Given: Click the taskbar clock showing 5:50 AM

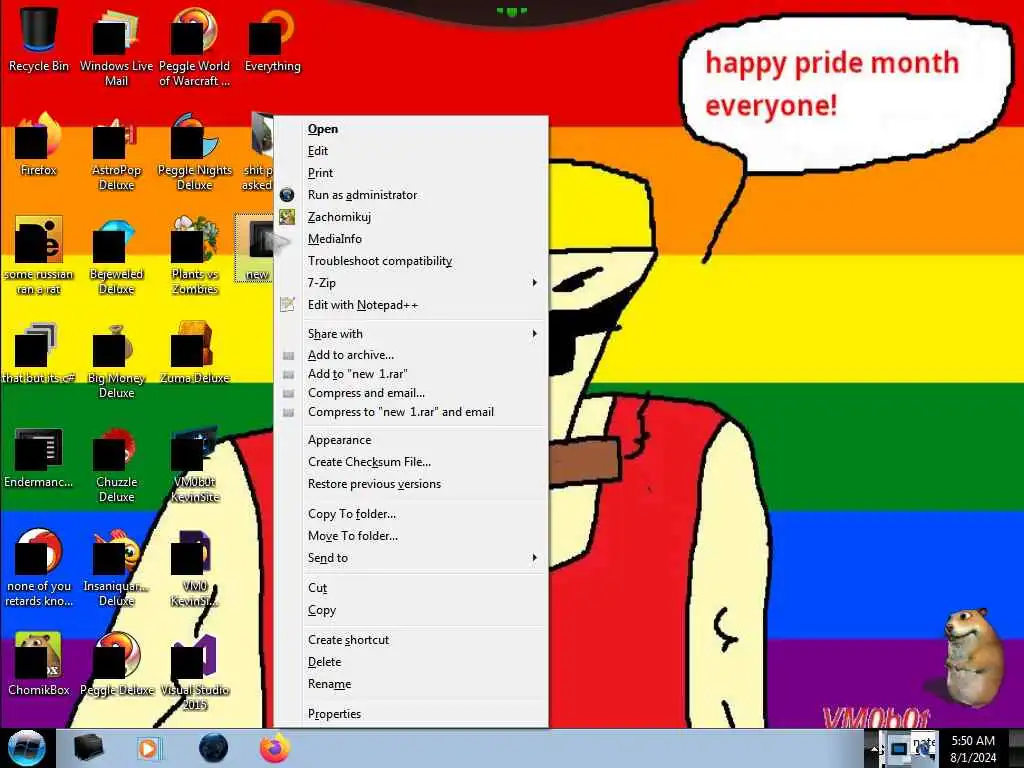Looking at the screenshot, I should (x=973, y=748).
